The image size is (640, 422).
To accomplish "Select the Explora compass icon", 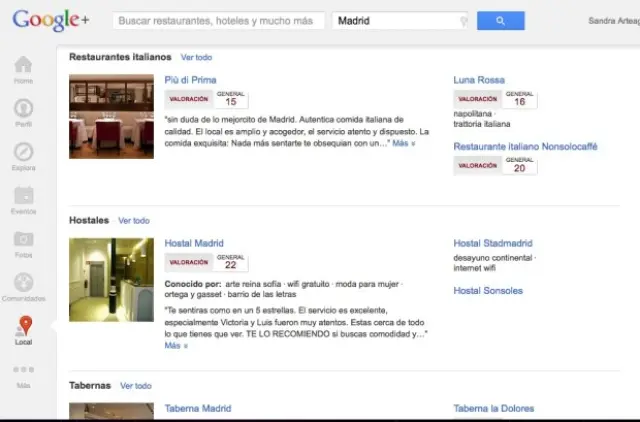I will 24,153.
